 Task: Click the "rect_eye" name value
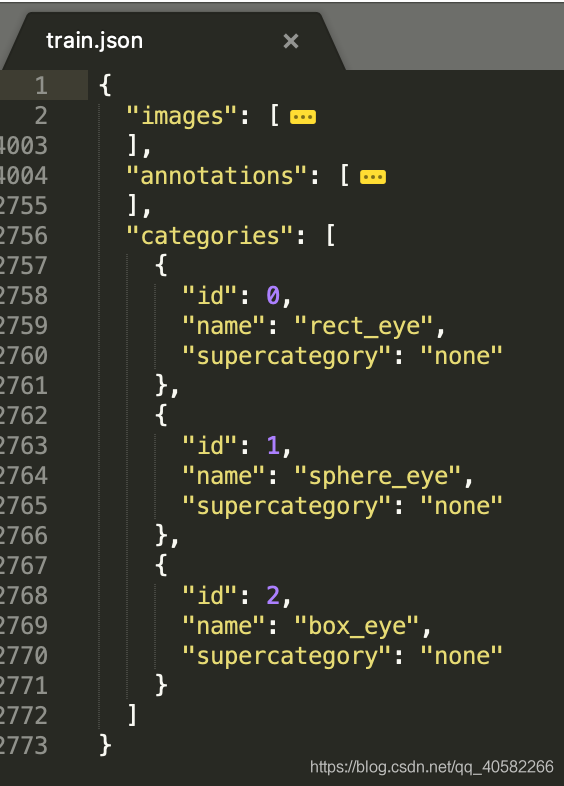tap(363, 326)
